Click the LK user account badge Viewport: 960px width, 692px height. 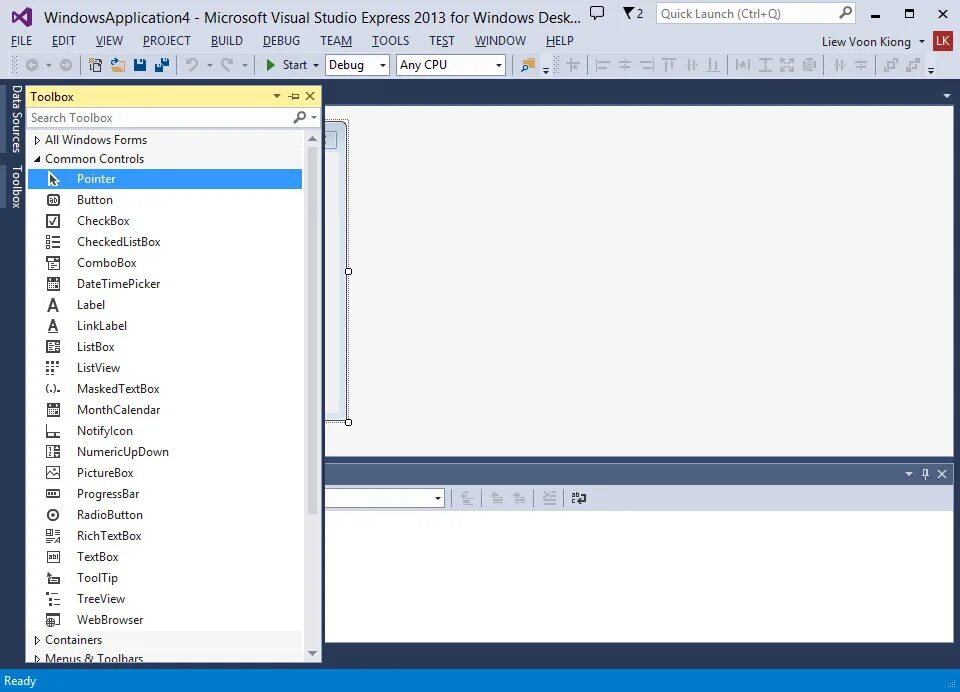[942, 41]
